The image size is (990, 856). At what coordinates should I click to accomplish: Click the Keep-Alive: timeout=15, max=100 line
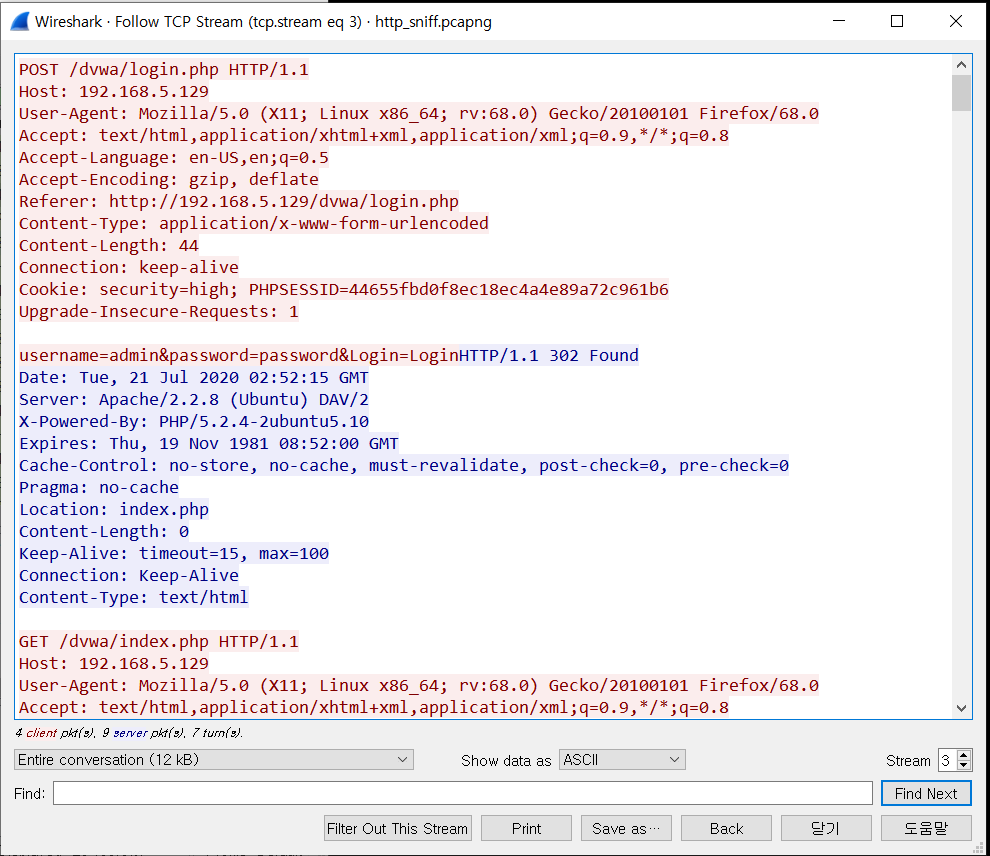pos(174,554)
